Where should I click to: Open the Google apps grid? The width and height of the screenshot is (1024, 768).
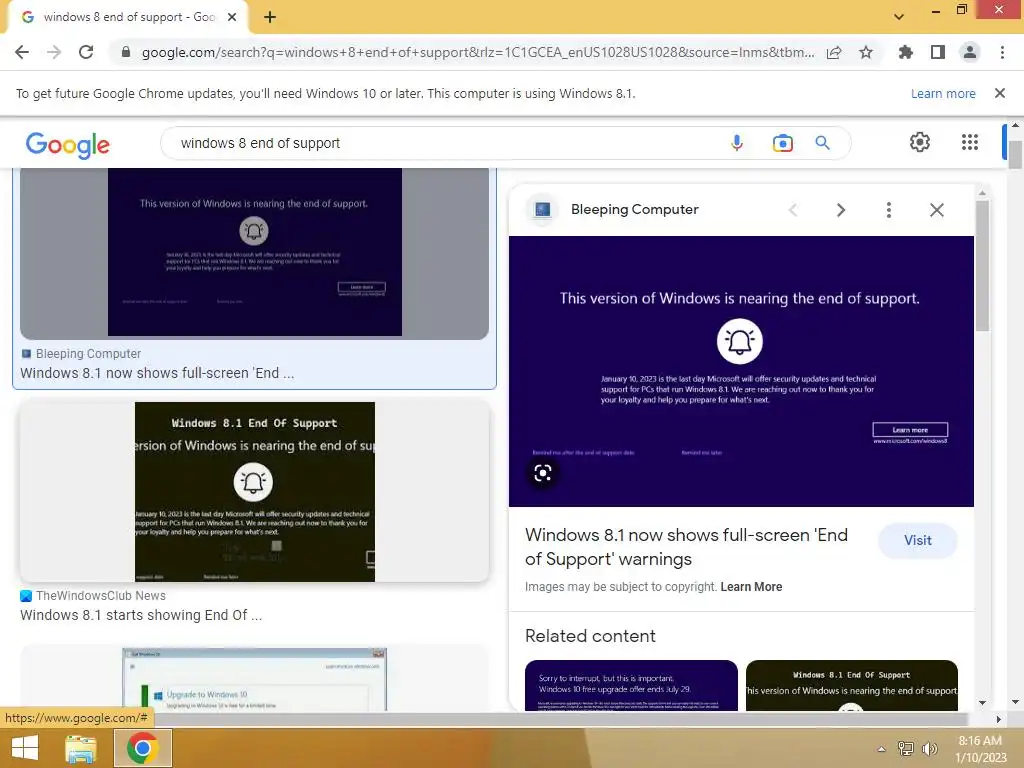(970, 142)
